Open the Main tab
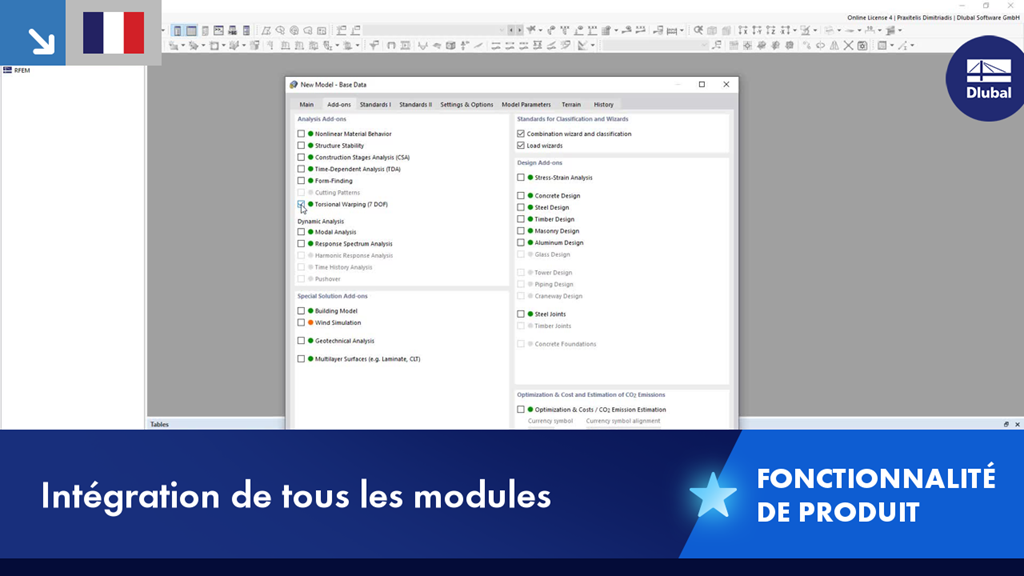The height and width of the screenshot is (576, 1024). [x=306, y=104]
